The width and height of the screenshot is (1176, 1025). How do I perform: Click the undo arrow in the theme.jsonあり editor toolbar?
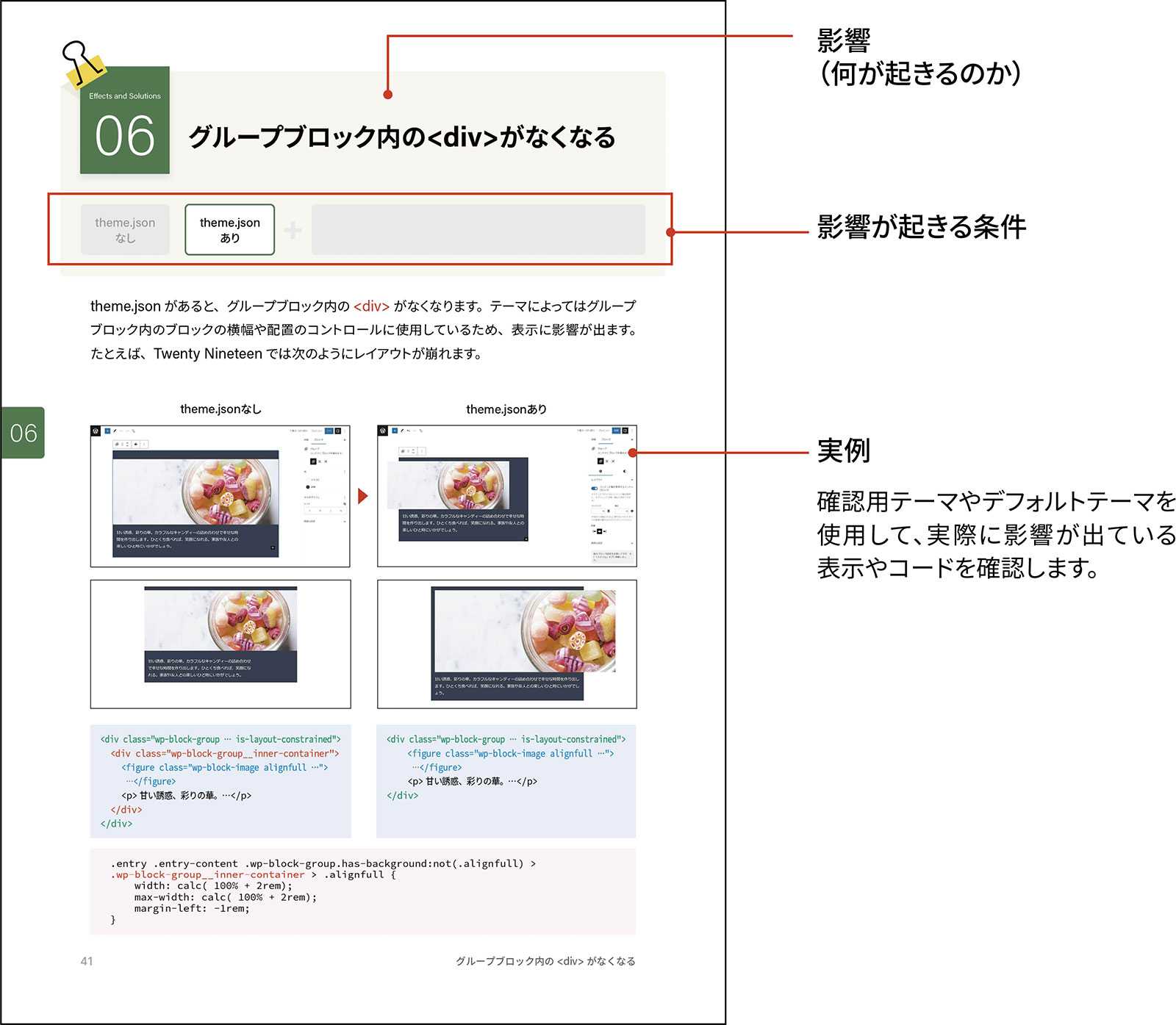(x=409, y=430)
